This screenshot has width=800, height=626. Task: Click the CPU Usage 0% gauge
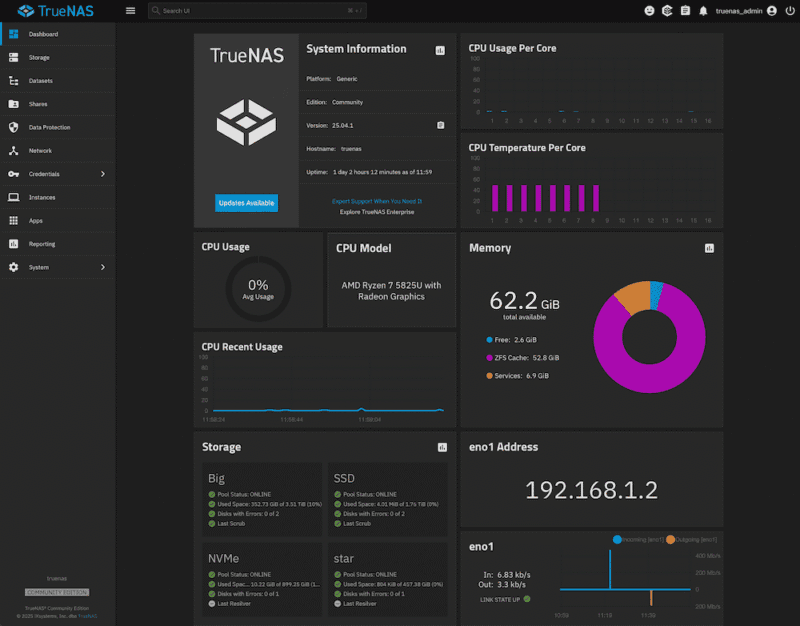pos(258,289)
